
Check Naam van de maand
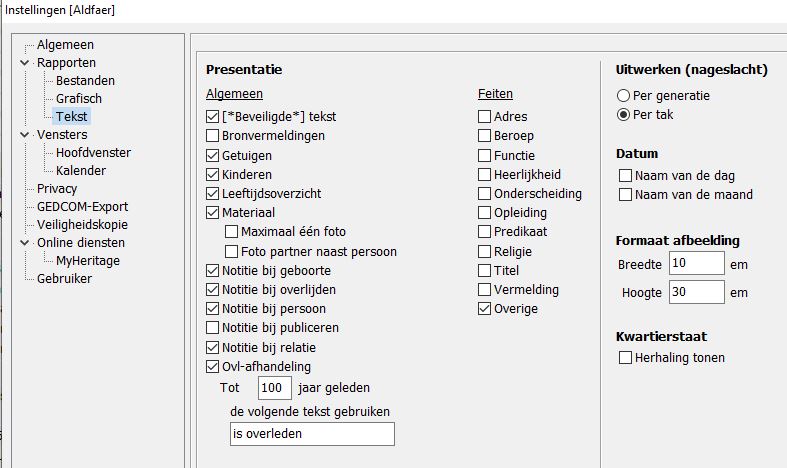click(x=626, y=195)
